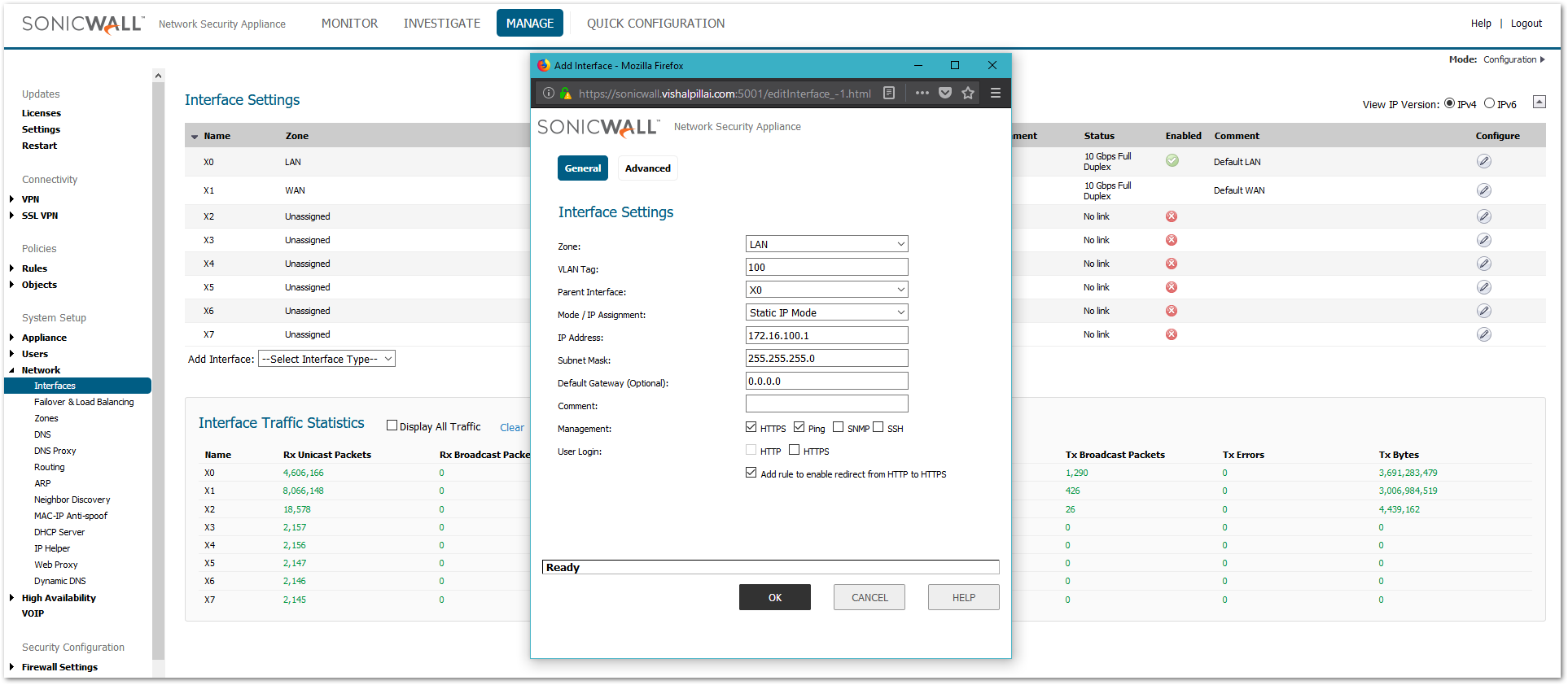
Task: Click the VLAN Tag input field
Action: tap(826, 267)
